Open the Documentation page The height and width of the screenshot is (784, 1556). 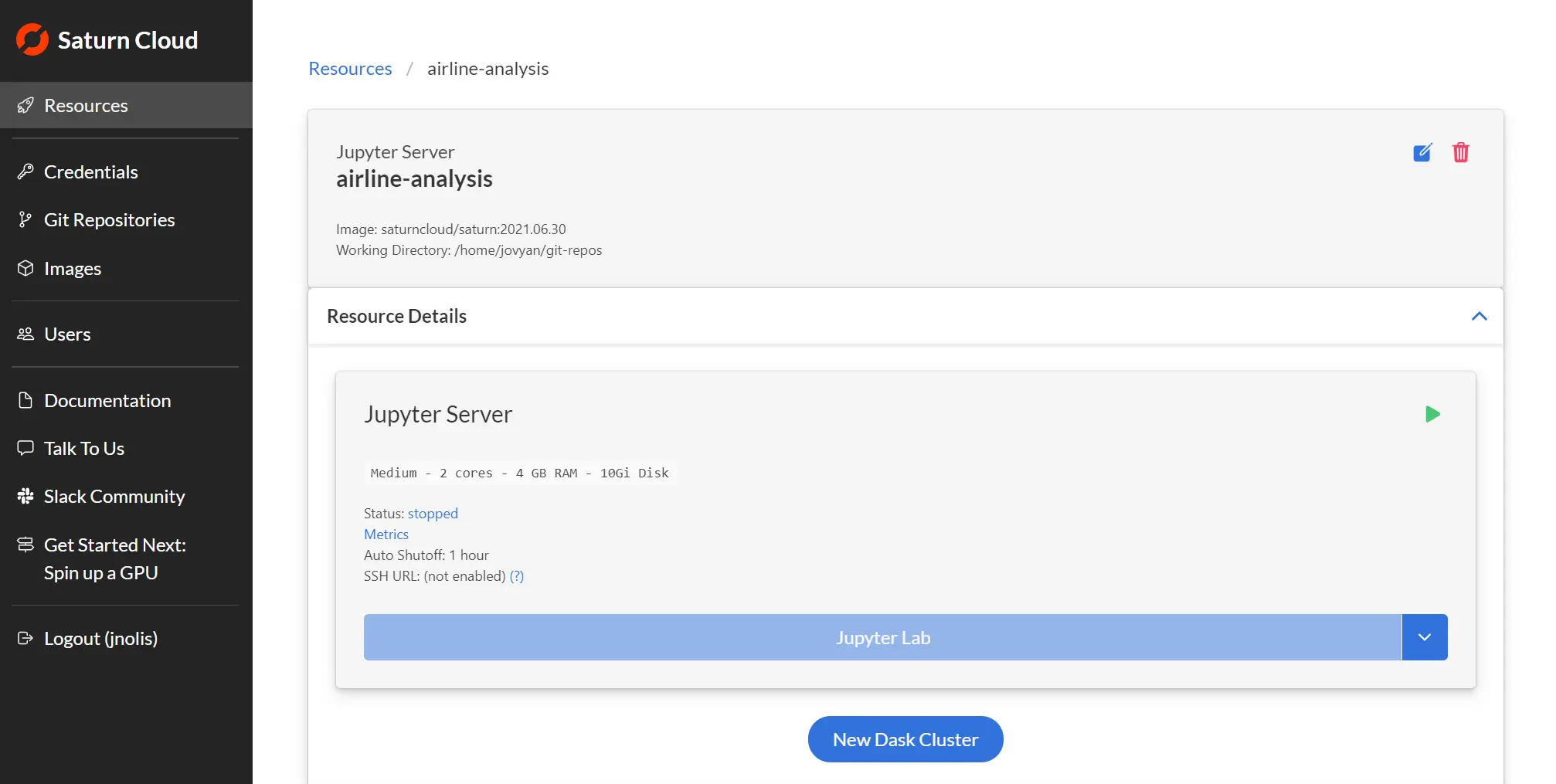[x=107, y=400]
